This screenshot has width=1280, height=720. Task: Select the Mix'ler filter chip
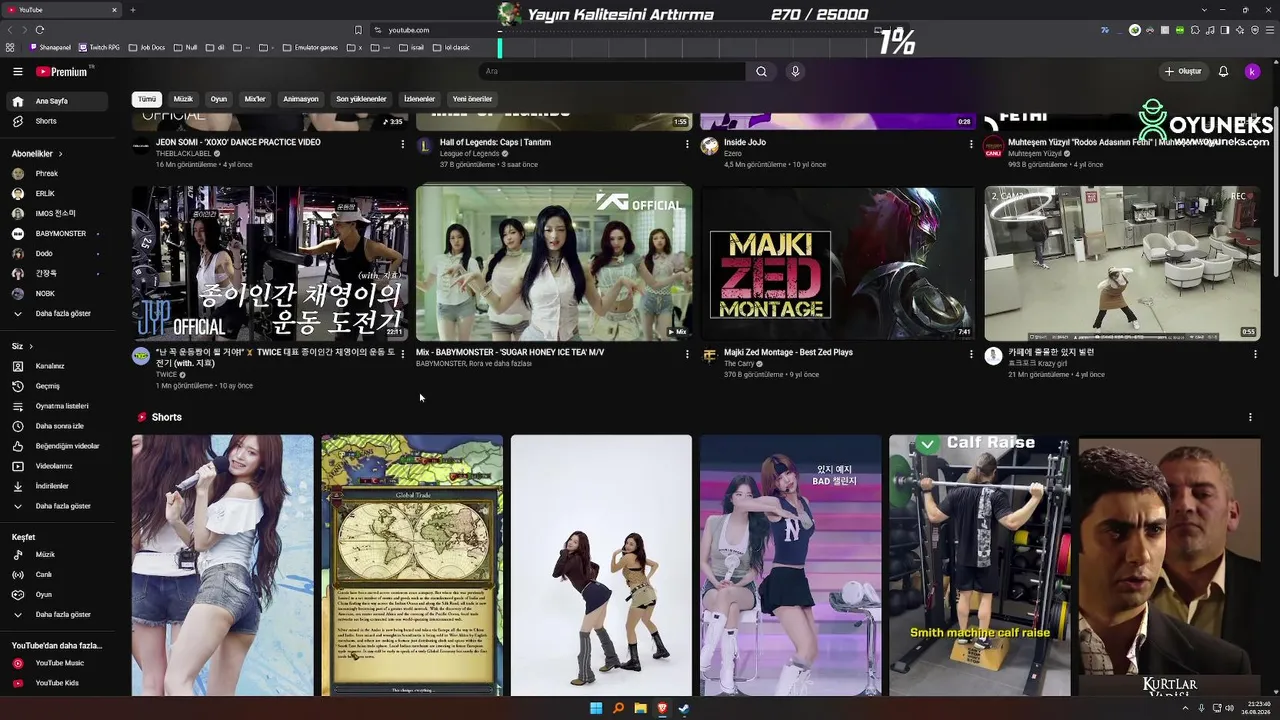[x=255, y=99]
